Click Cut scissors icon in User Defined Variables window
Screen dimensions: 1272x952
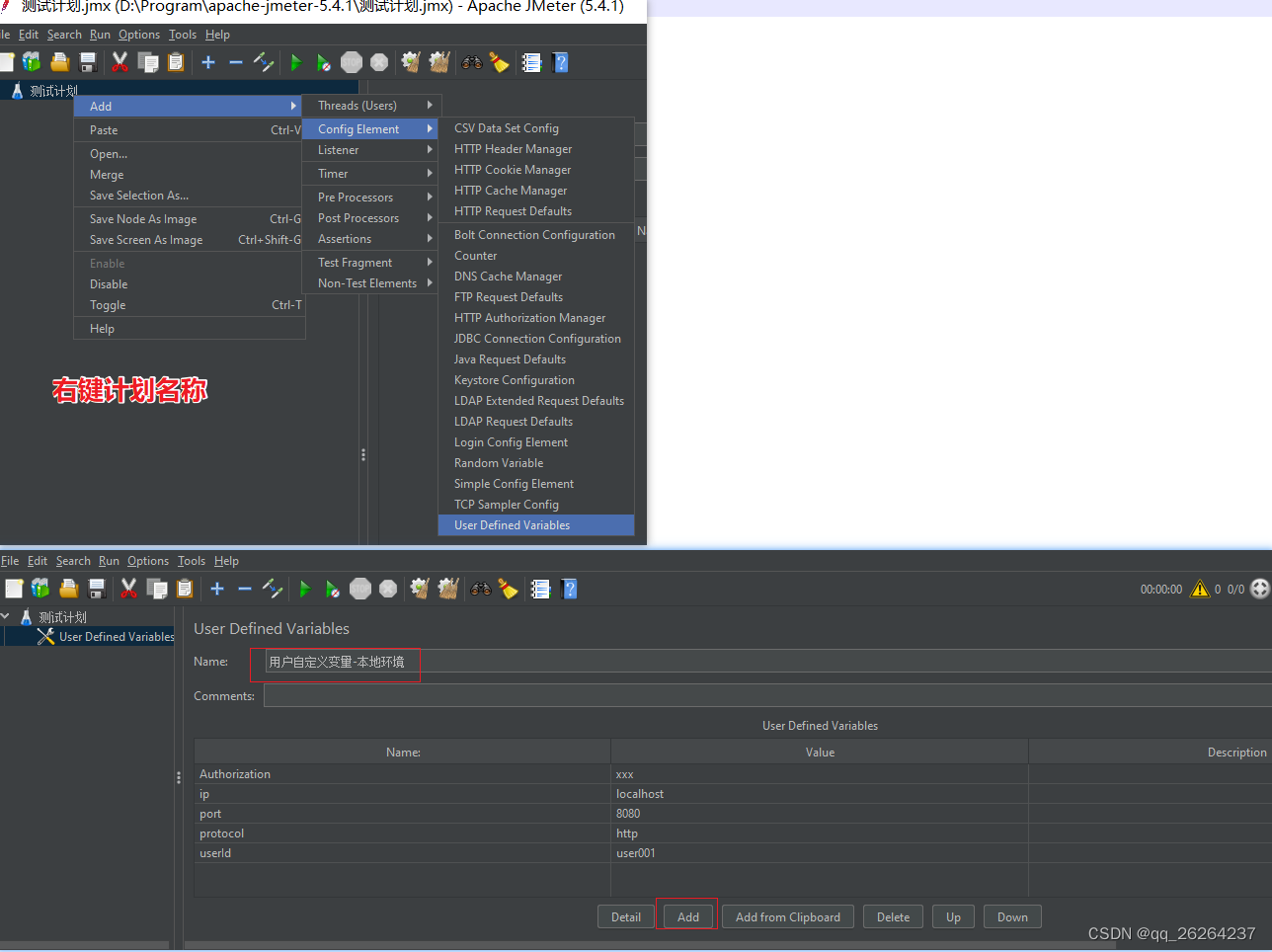point(128,589)
